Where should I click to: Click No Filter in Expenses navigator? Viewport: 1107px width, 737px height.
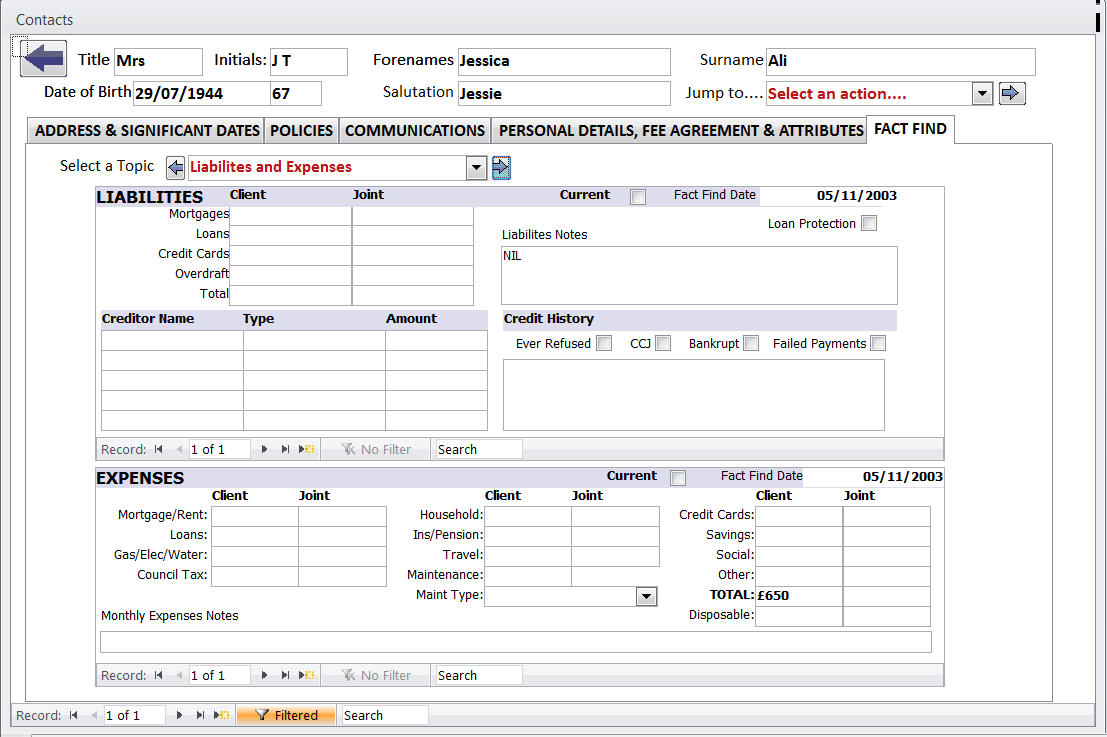(x=376, y=675)
